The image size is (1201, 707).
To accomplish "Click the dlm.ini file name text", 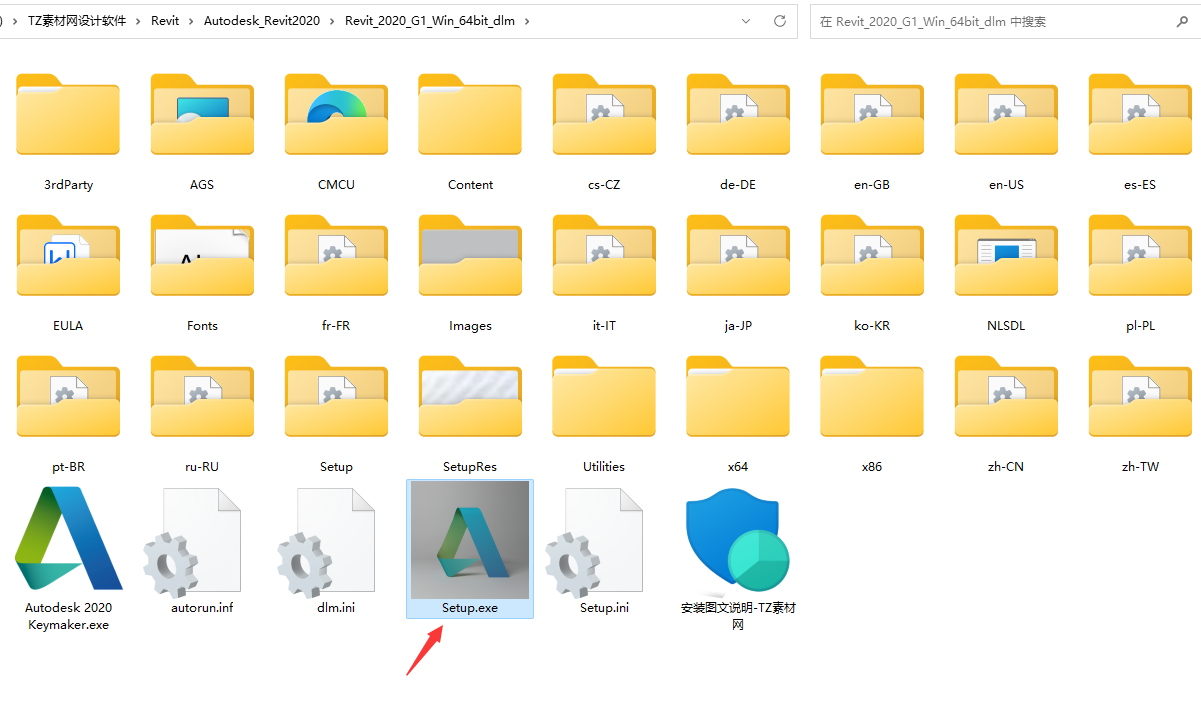I will 336,608.
